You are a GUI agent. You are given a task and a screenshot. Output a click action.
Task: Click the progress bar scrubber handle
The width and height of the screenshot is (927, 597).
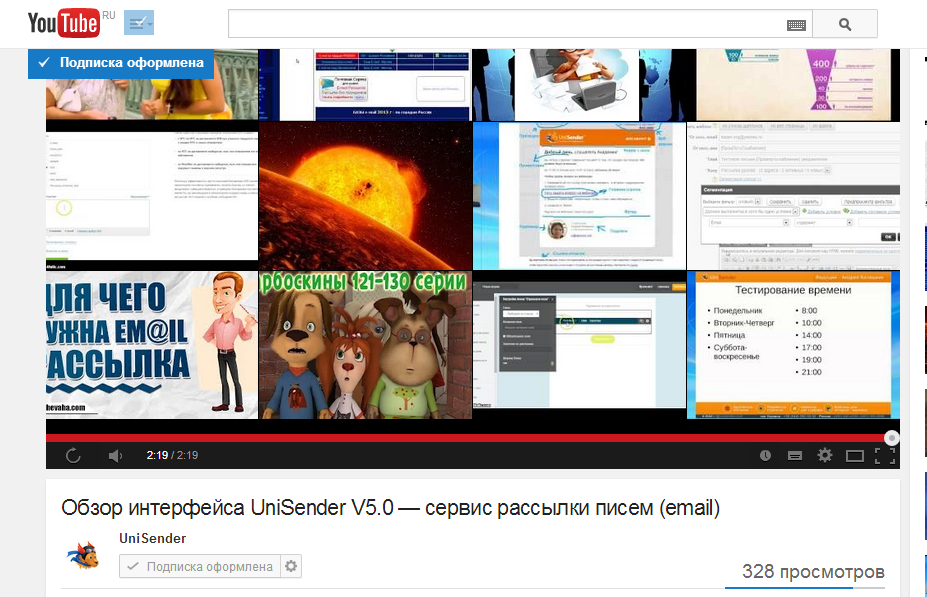(892, 438)
